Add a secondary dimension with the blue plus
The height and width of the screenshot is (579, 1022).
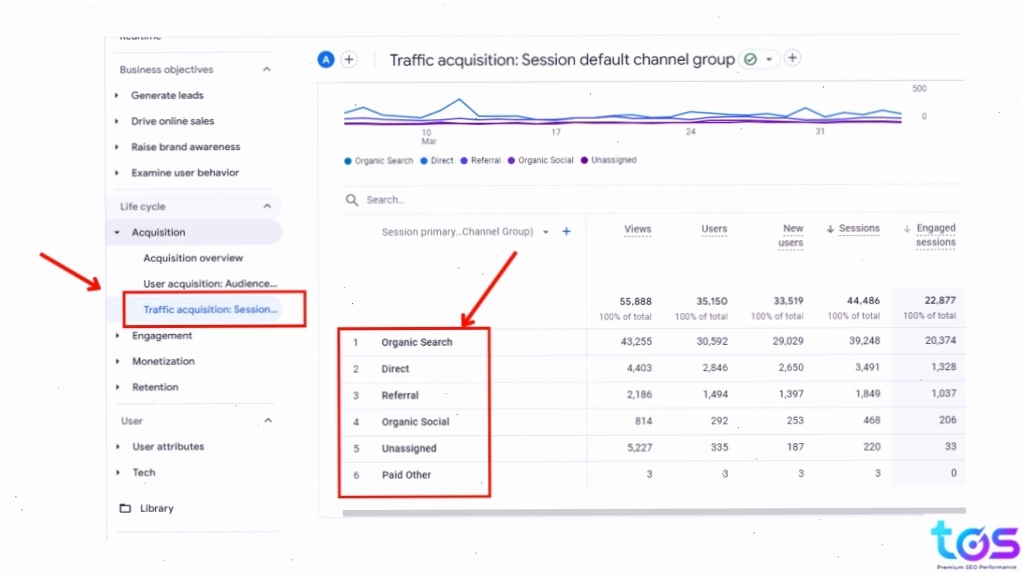566,231
